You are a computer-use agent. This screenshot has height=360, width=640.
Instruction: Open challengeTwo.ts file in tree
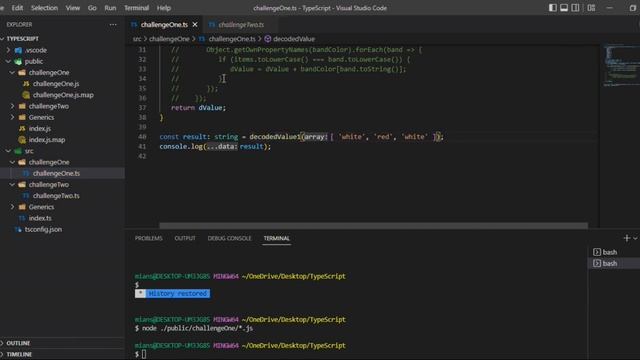pos(56,196)
